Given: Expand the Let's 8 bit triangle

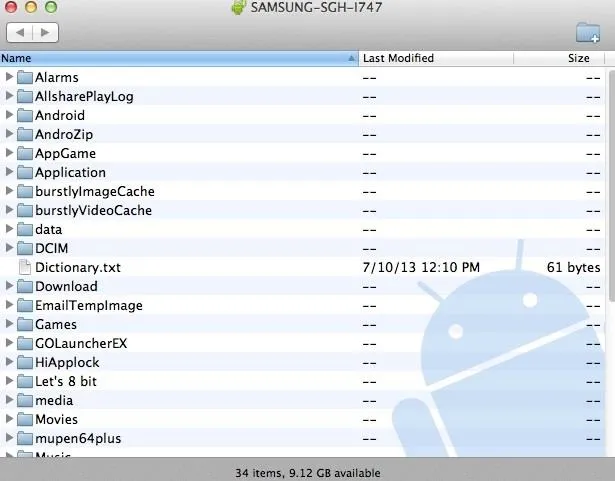Looking at the screenshot, I should coord(9,381).
